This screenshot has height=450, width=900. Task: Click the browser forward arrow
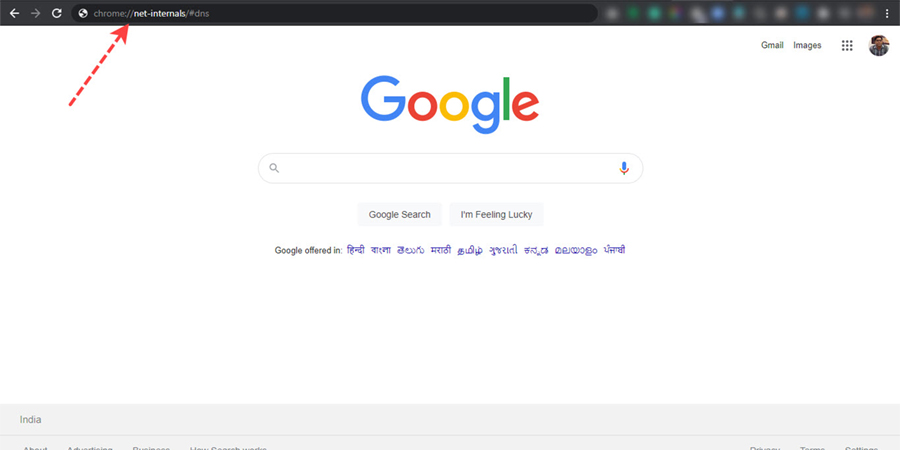pos(36,13)
